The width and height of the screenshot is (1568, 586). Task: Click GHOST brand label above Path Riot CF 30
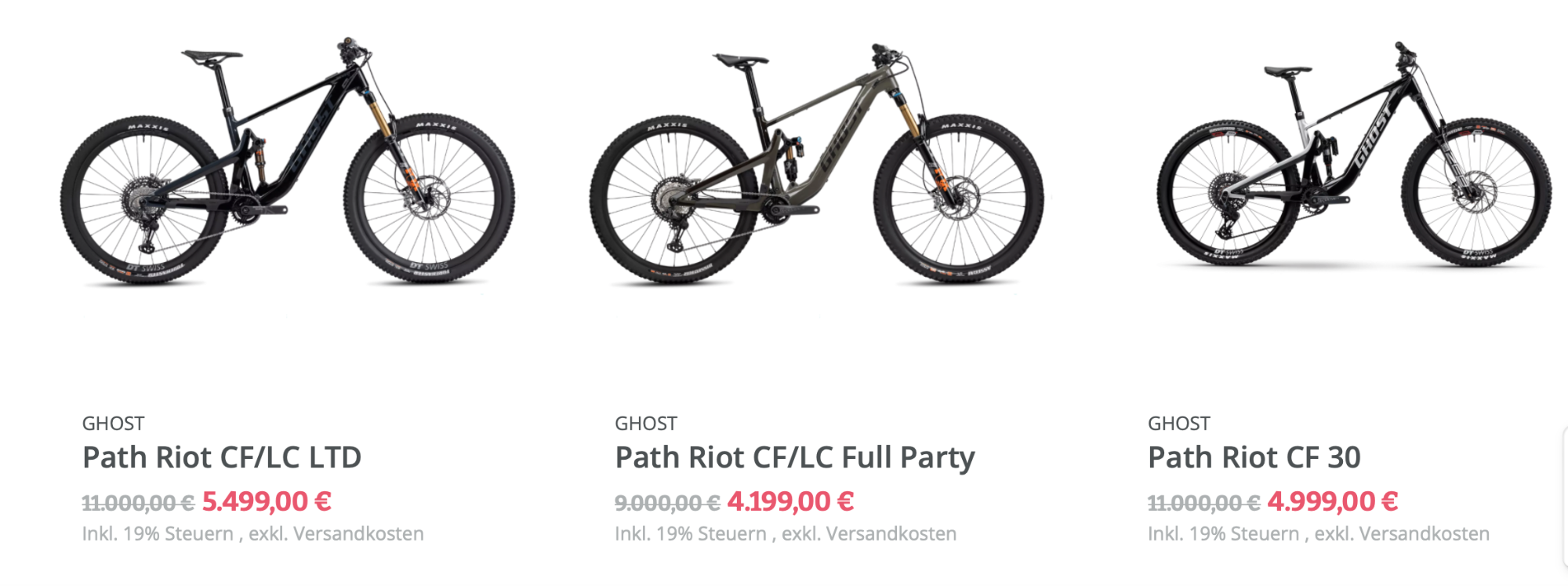pos(1178,424)
